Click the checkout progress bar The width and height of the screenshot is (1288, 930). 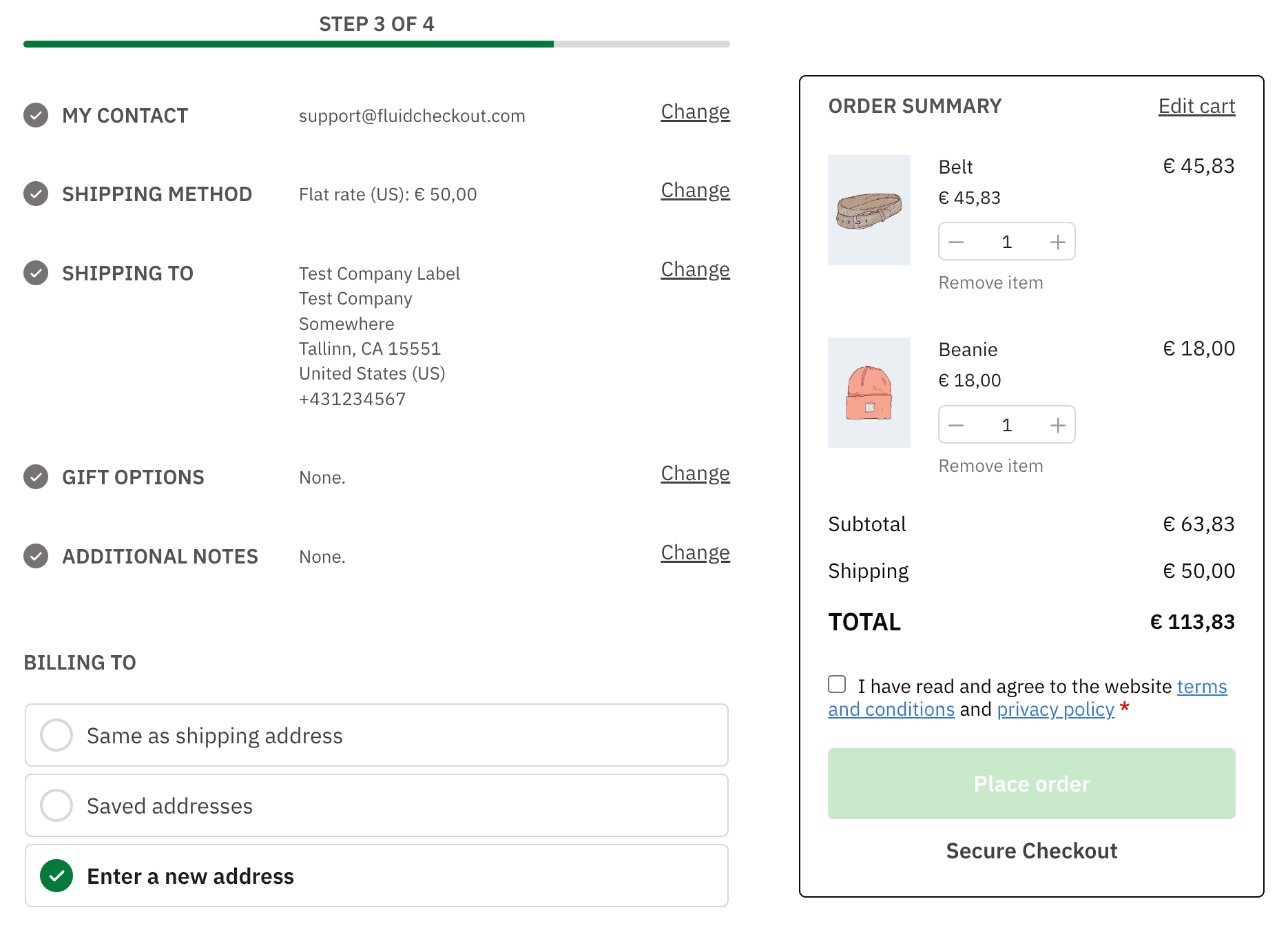(x=377, y=44)
